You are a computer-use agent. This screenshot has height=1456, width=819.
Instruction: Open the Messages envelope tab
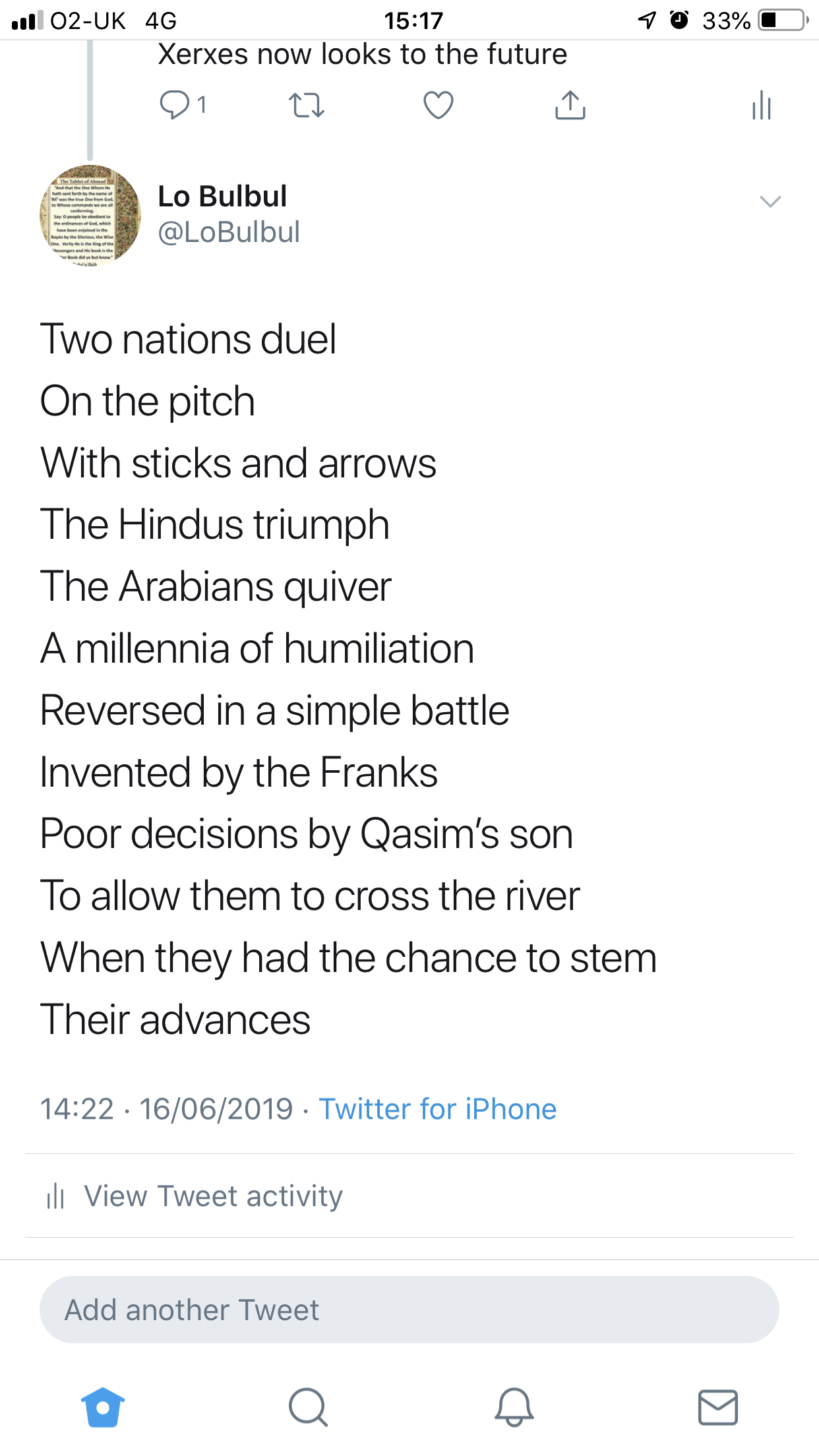[x=718, y=1407]
